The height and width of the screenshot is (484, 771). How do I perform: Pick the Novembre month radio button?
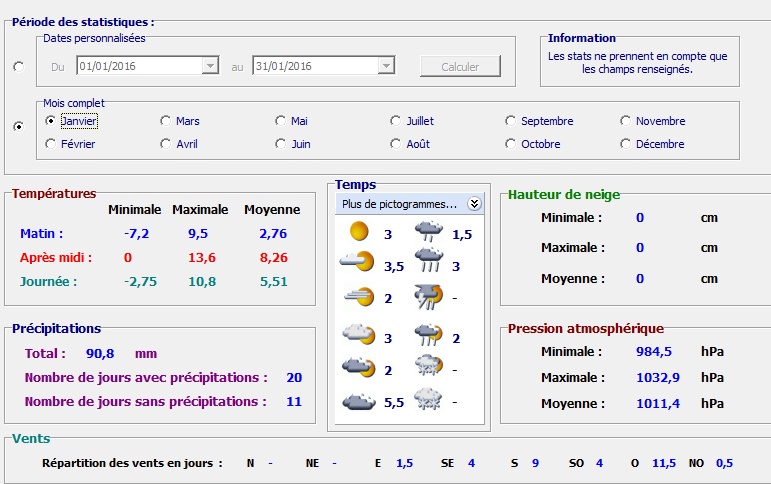pyautogui.click(x=653, y=121)
